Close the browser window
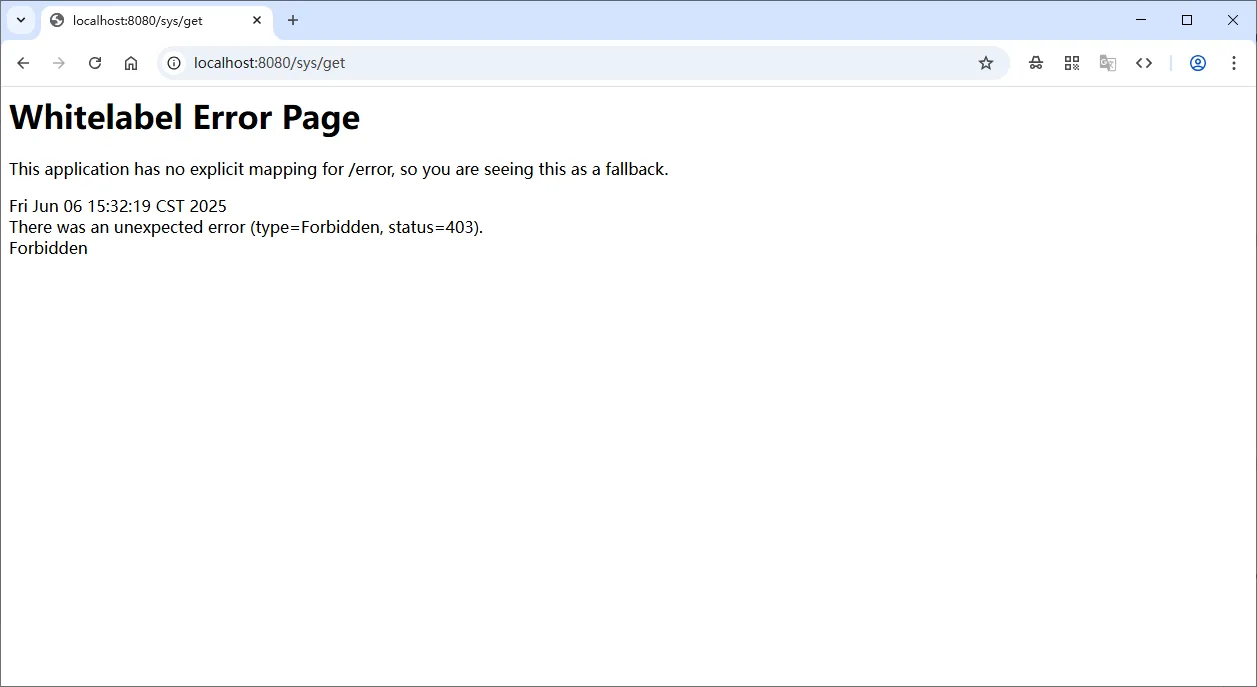 coord(1233,20)
